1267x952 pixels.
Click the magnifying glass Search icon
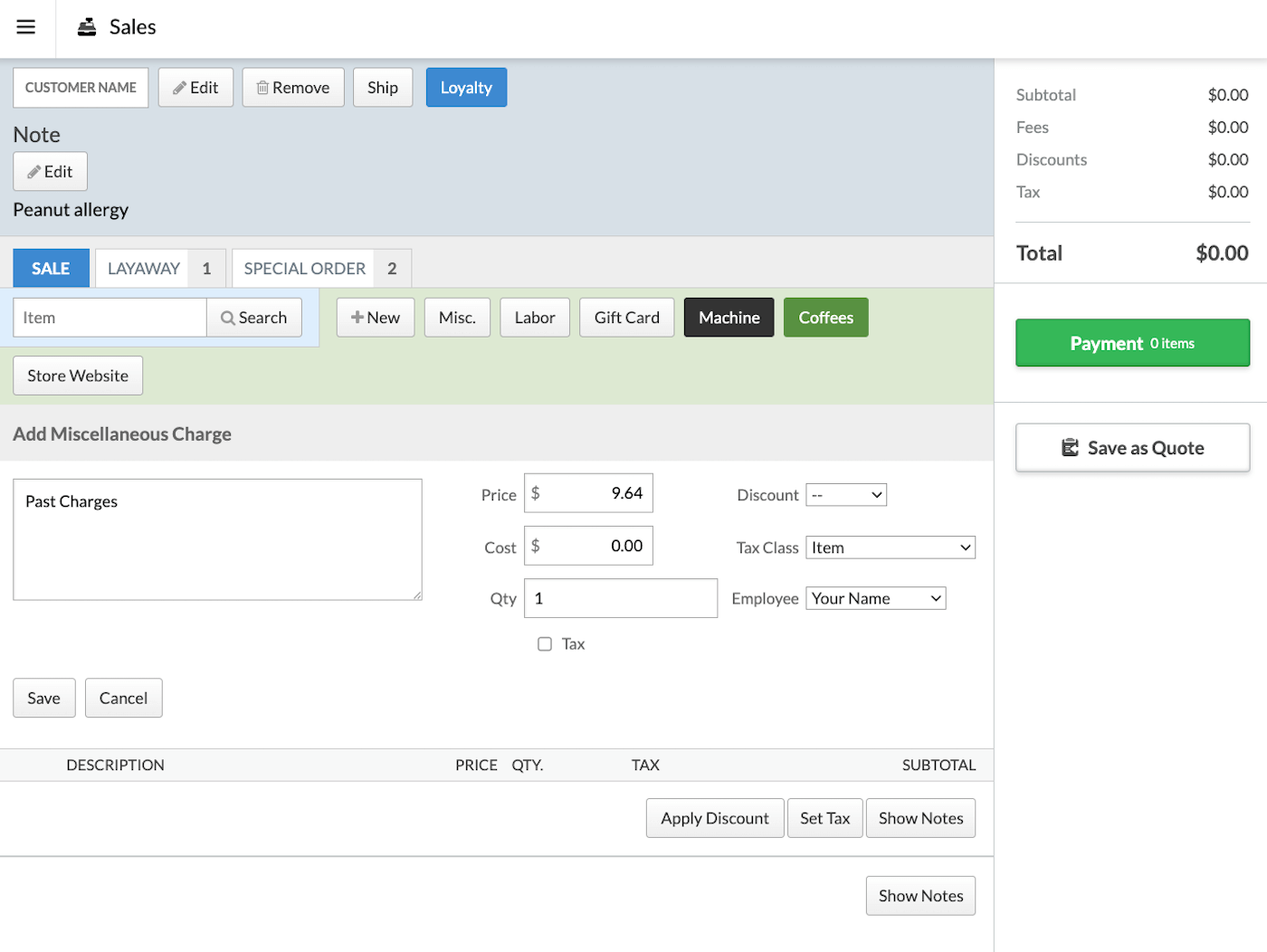coord(225,318)
